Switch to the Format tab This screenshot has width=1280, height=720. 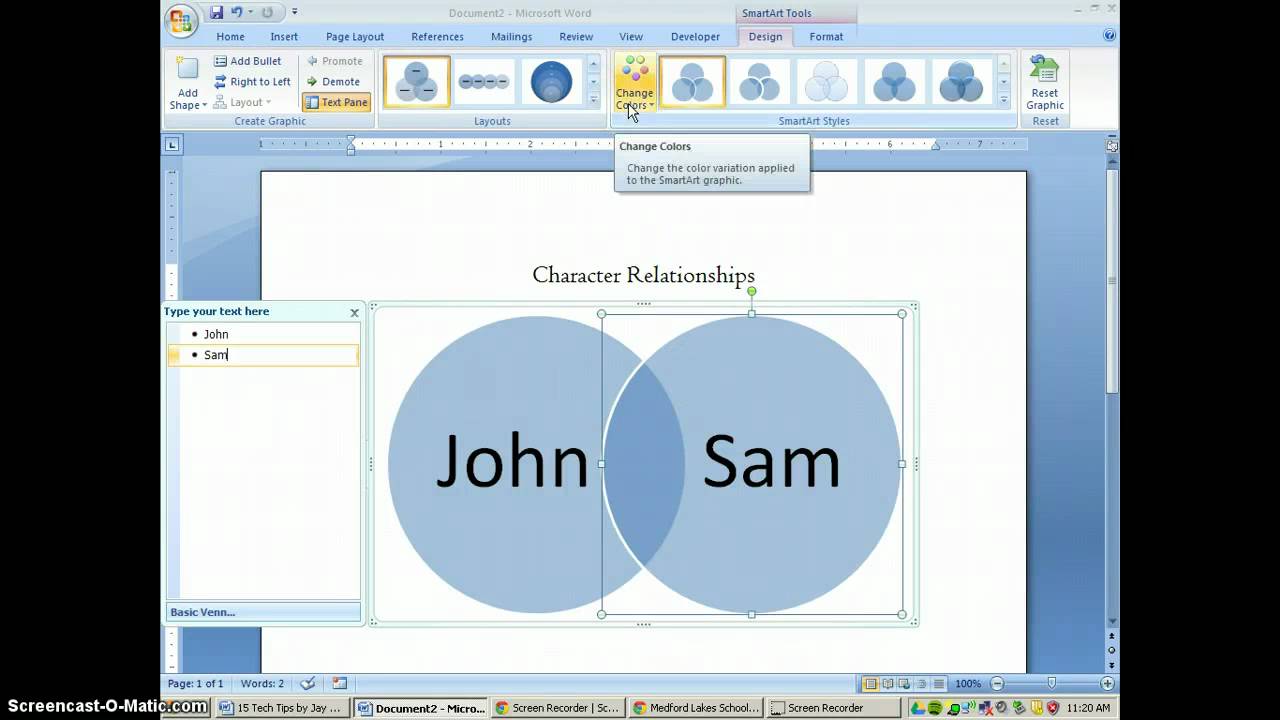826,37
